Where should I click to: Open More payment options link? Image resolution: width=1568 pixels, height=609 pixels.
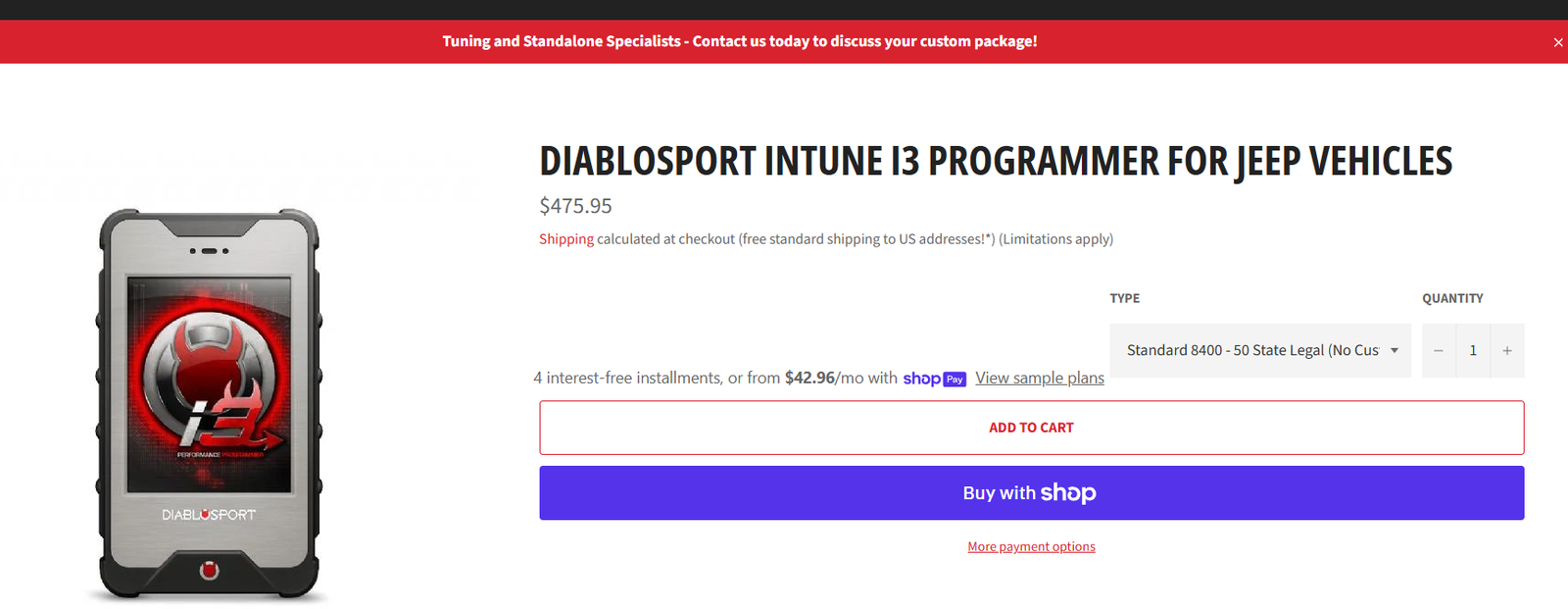1031,547
